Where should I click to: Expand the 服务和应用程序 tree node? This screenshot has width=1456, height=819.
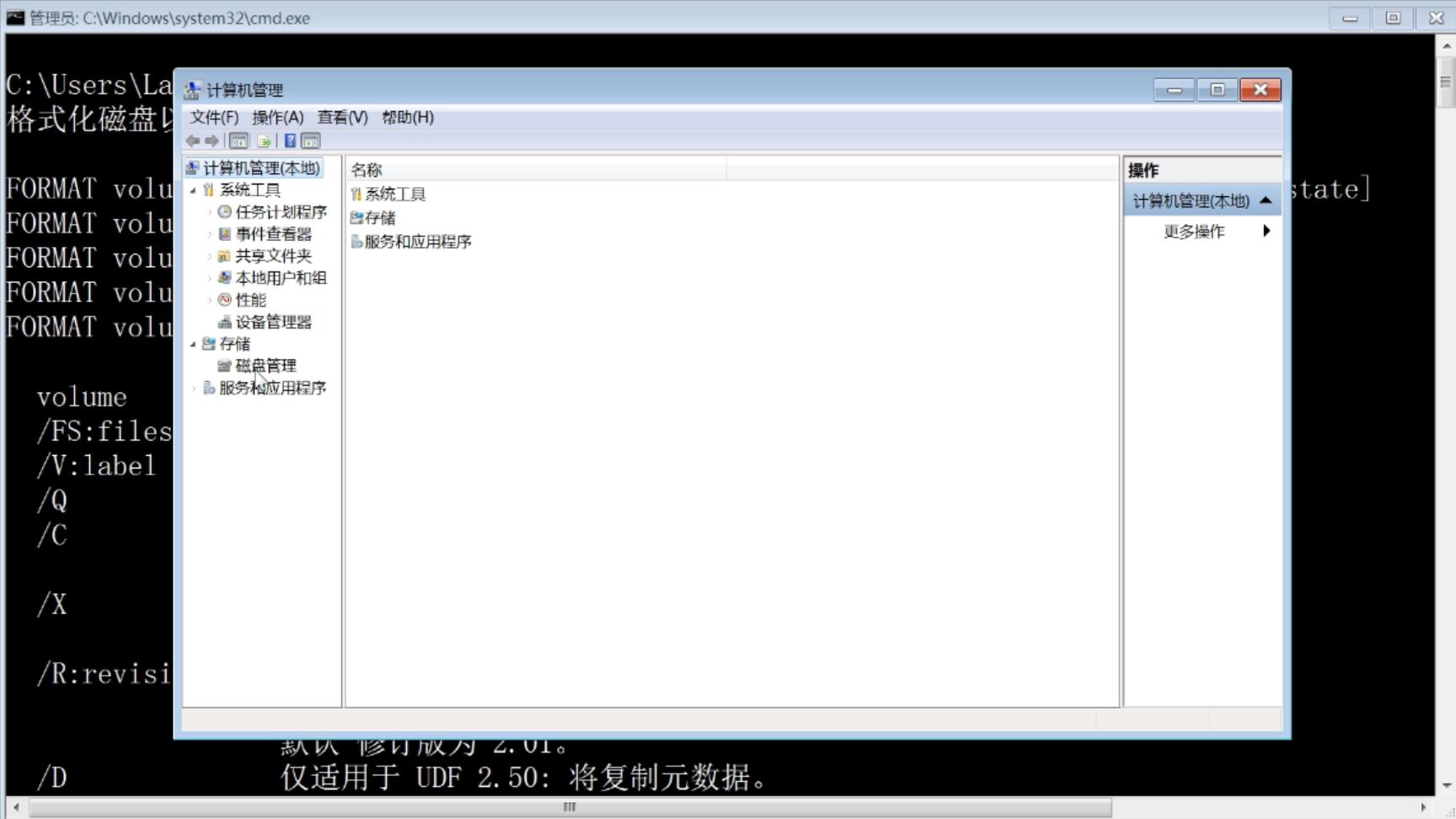[x=195, y=388]
